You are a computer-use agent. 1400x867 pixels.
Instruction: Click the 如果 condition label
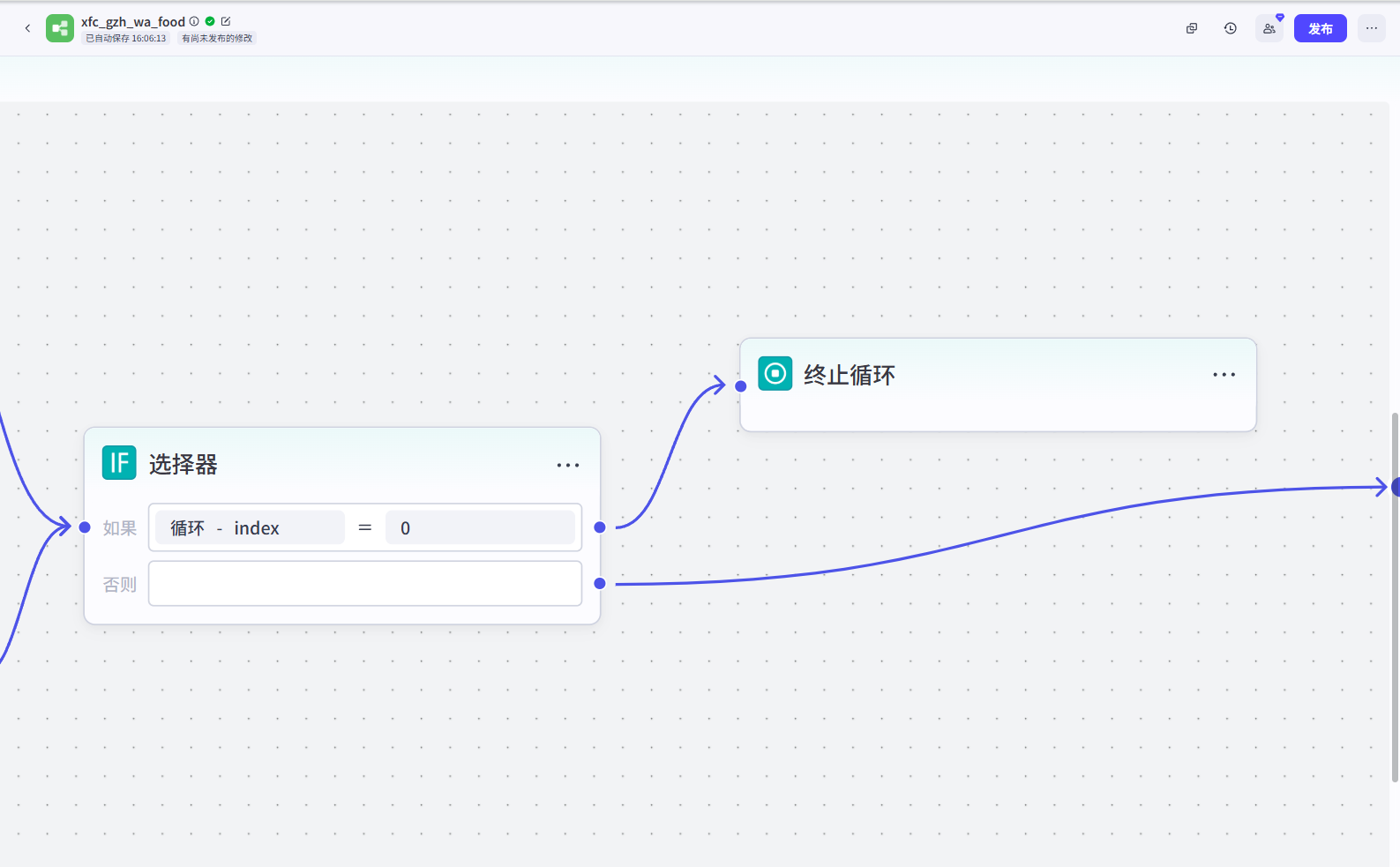pos(120,528)
